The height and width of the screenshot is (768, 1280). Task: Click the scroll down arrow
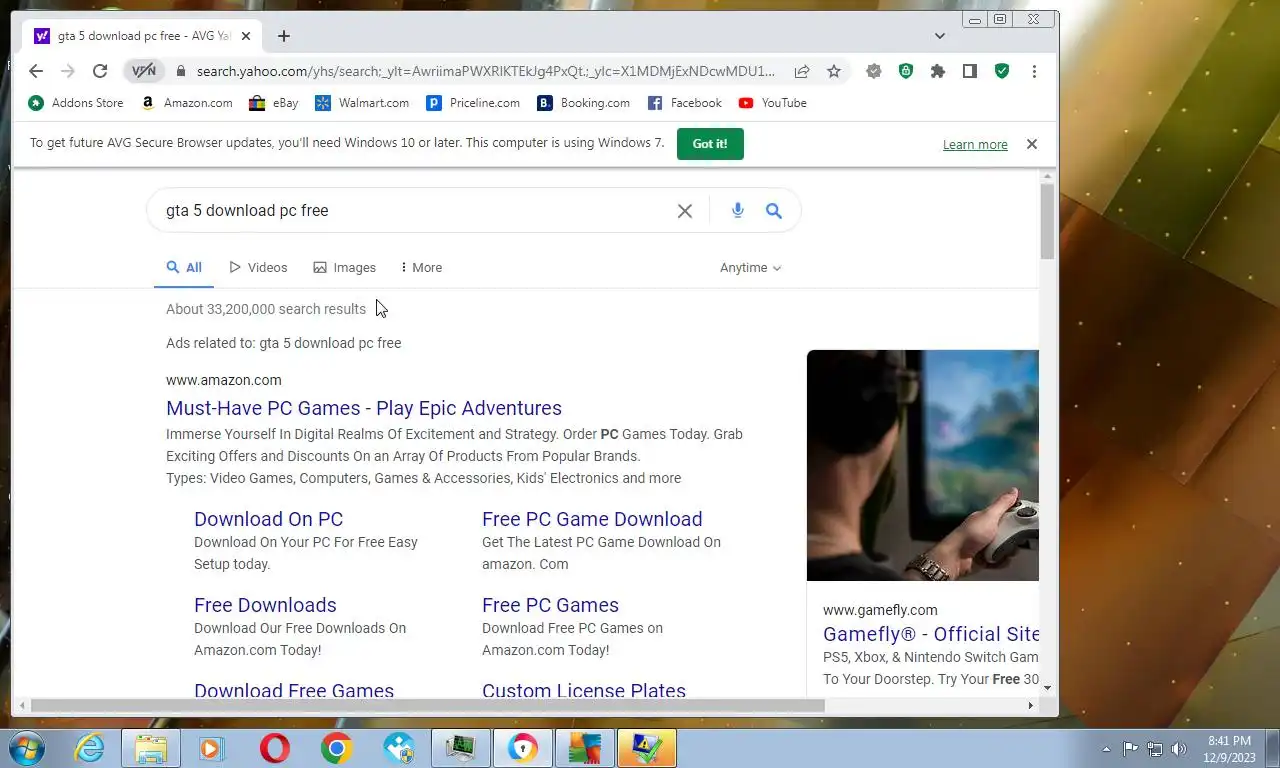click(1047, 688)
